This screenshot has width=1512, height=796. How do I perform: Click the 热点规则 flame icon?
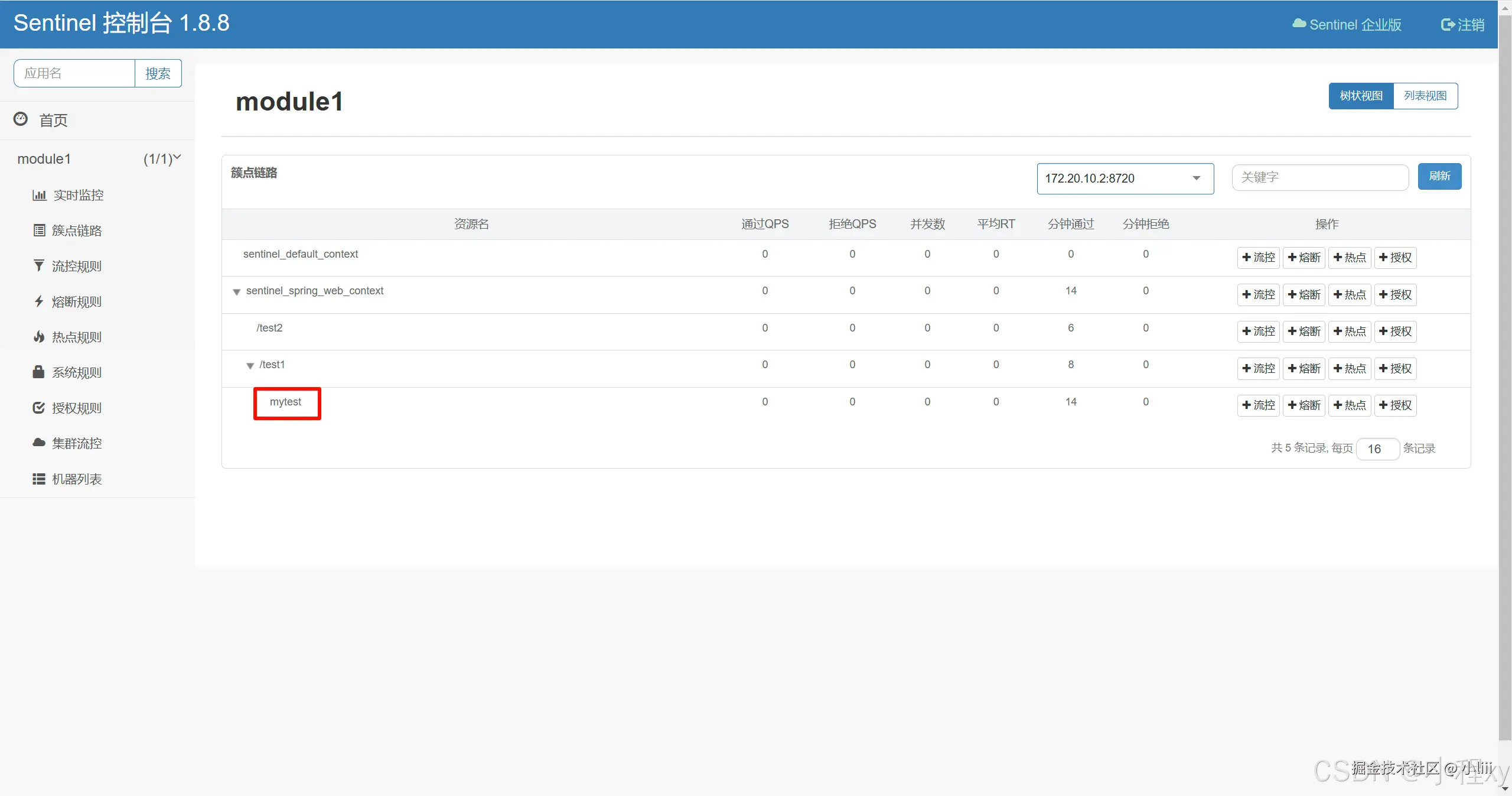click(x=39, y=337)
